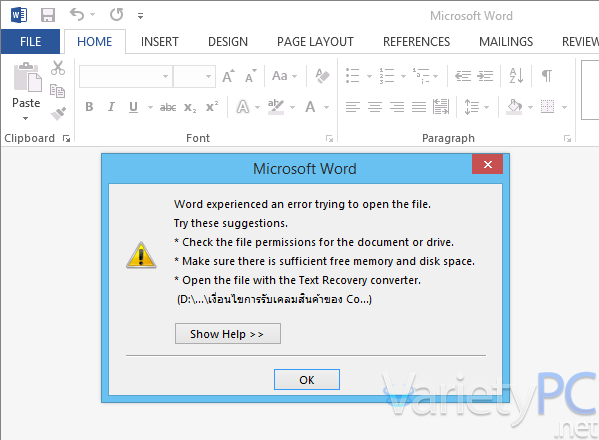Click the Text Highlight Color pen icon

point(276,107)
